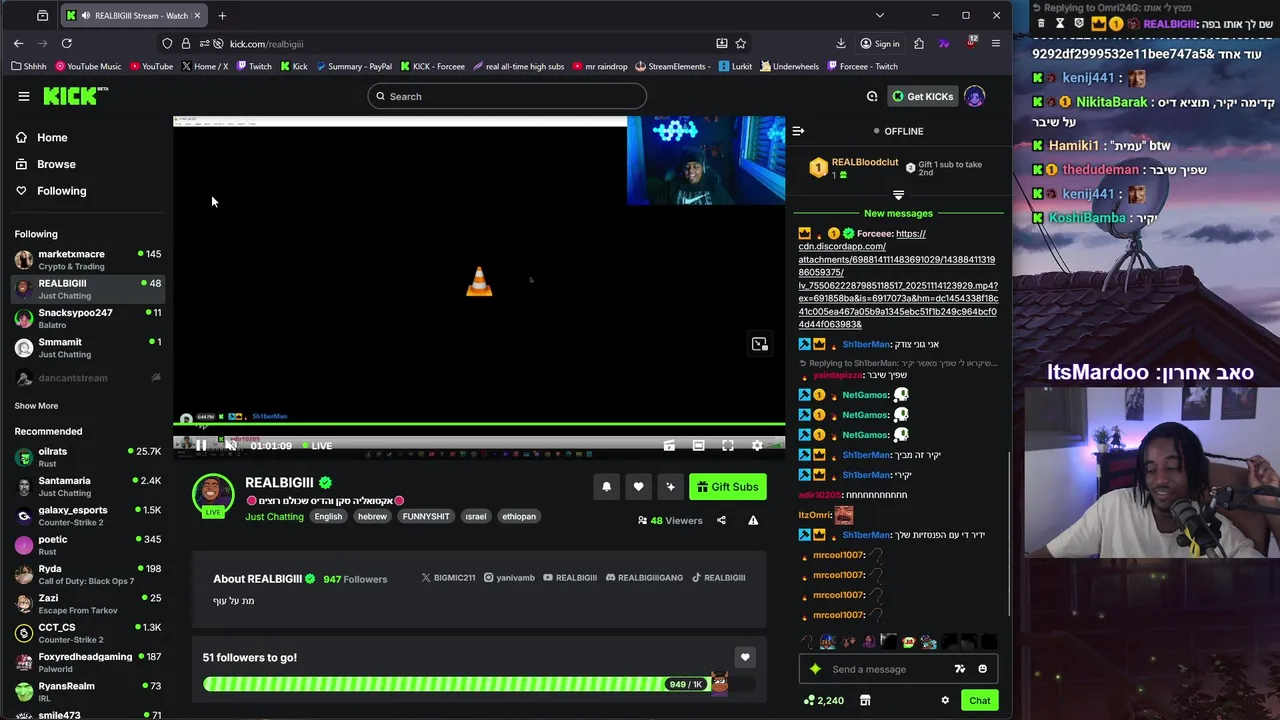Open a new browser tab
Viewport: 1280px width, 720px height.
(222, 15)
